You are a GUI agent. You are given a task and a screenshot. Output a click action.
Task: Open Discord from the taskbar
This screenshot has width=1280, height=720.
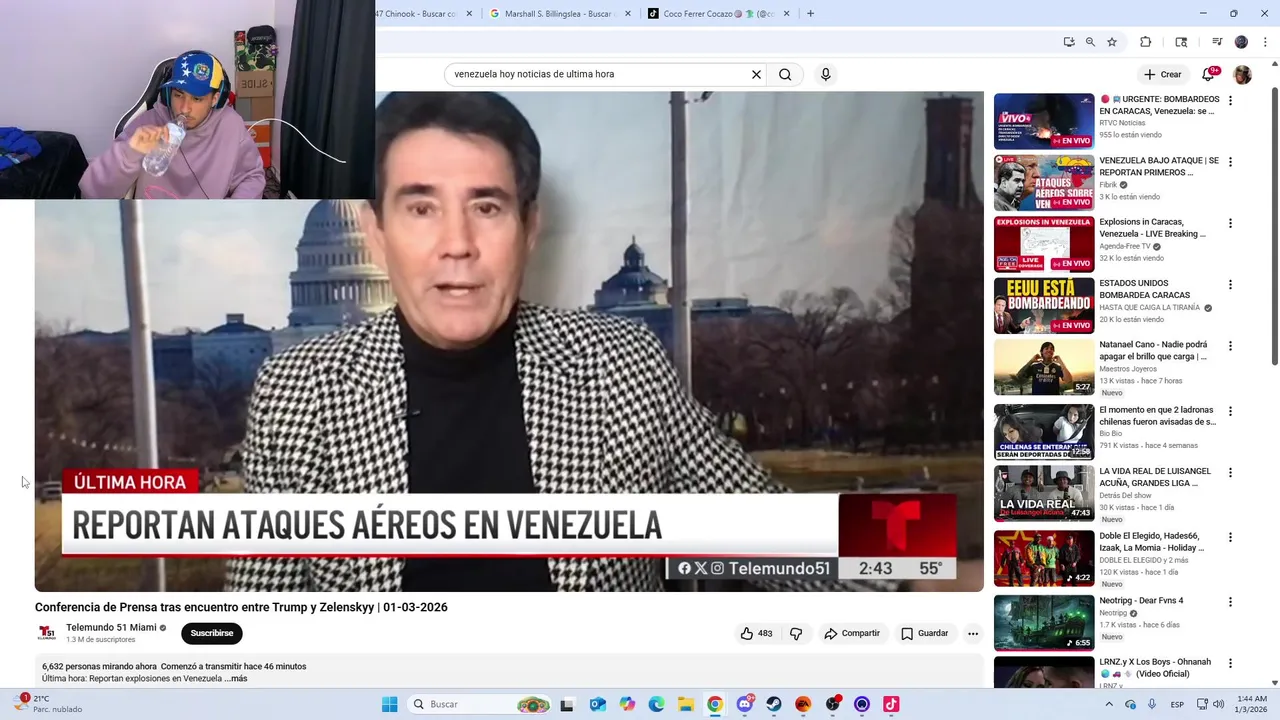point(745,704)
